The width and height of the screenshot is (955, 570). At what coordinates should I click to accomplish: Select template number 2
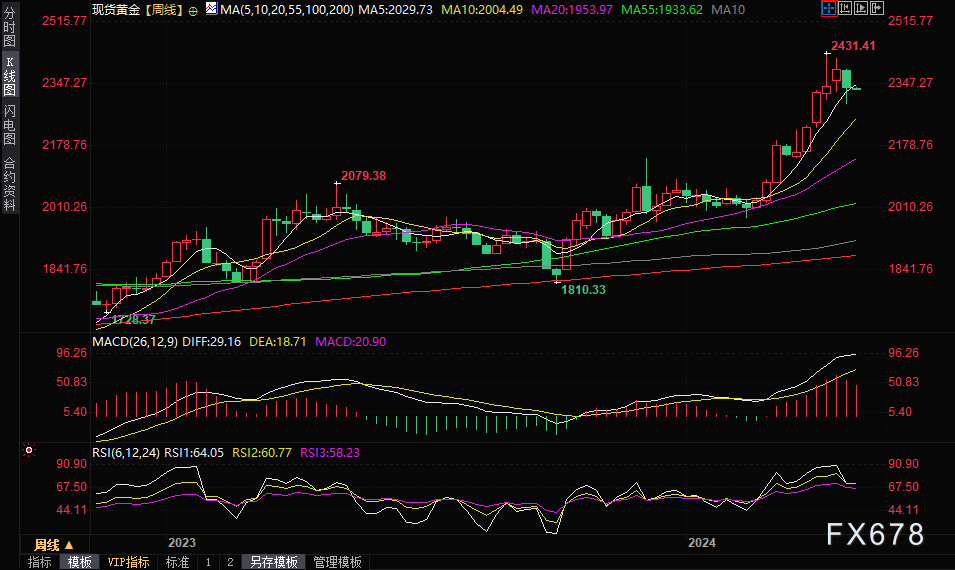(x=229, y=562)
